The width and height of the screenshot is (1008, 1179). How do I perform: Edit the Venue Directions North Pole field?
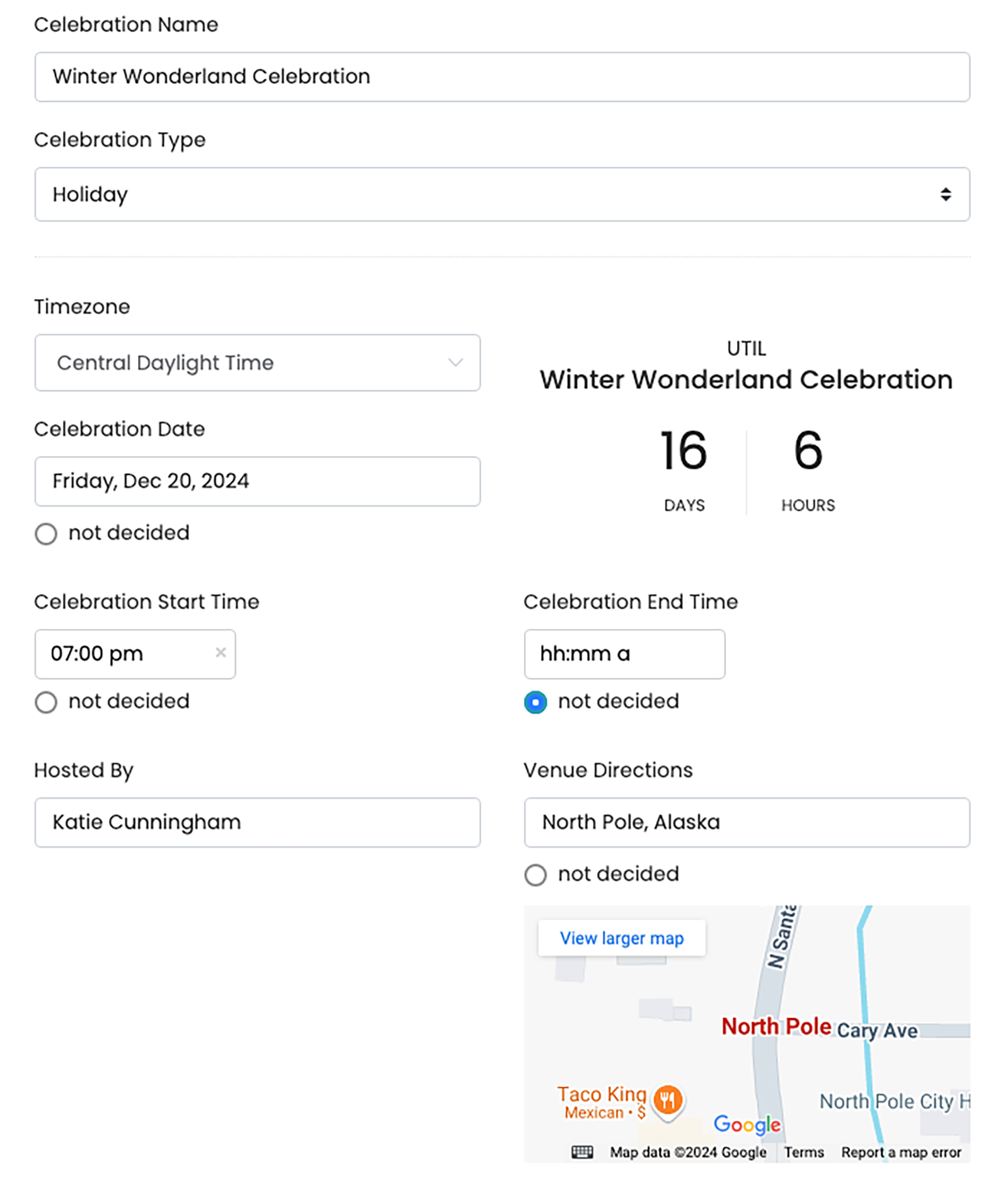tap(747, 823)
